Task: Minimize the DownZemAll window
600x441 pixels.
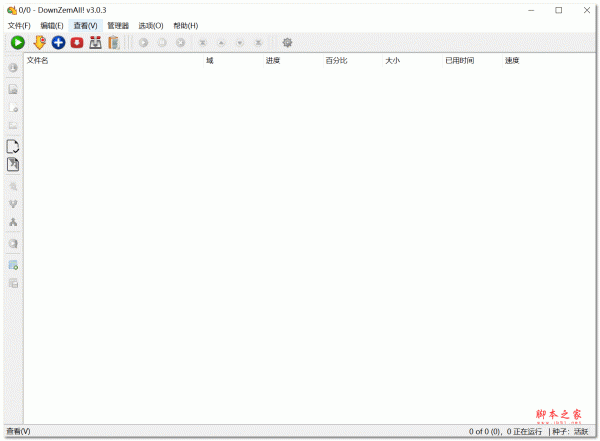Action: (531, 10)
